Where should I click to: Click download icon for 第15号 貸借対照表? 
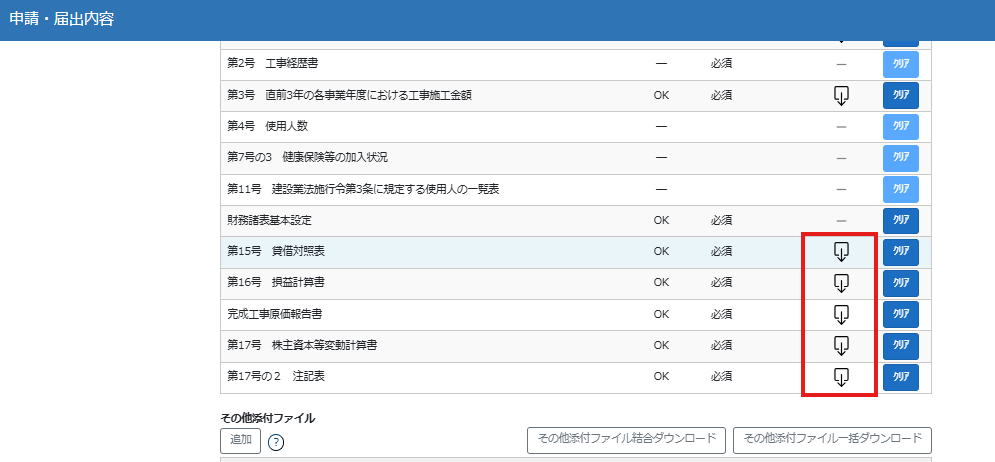point(841,252)
